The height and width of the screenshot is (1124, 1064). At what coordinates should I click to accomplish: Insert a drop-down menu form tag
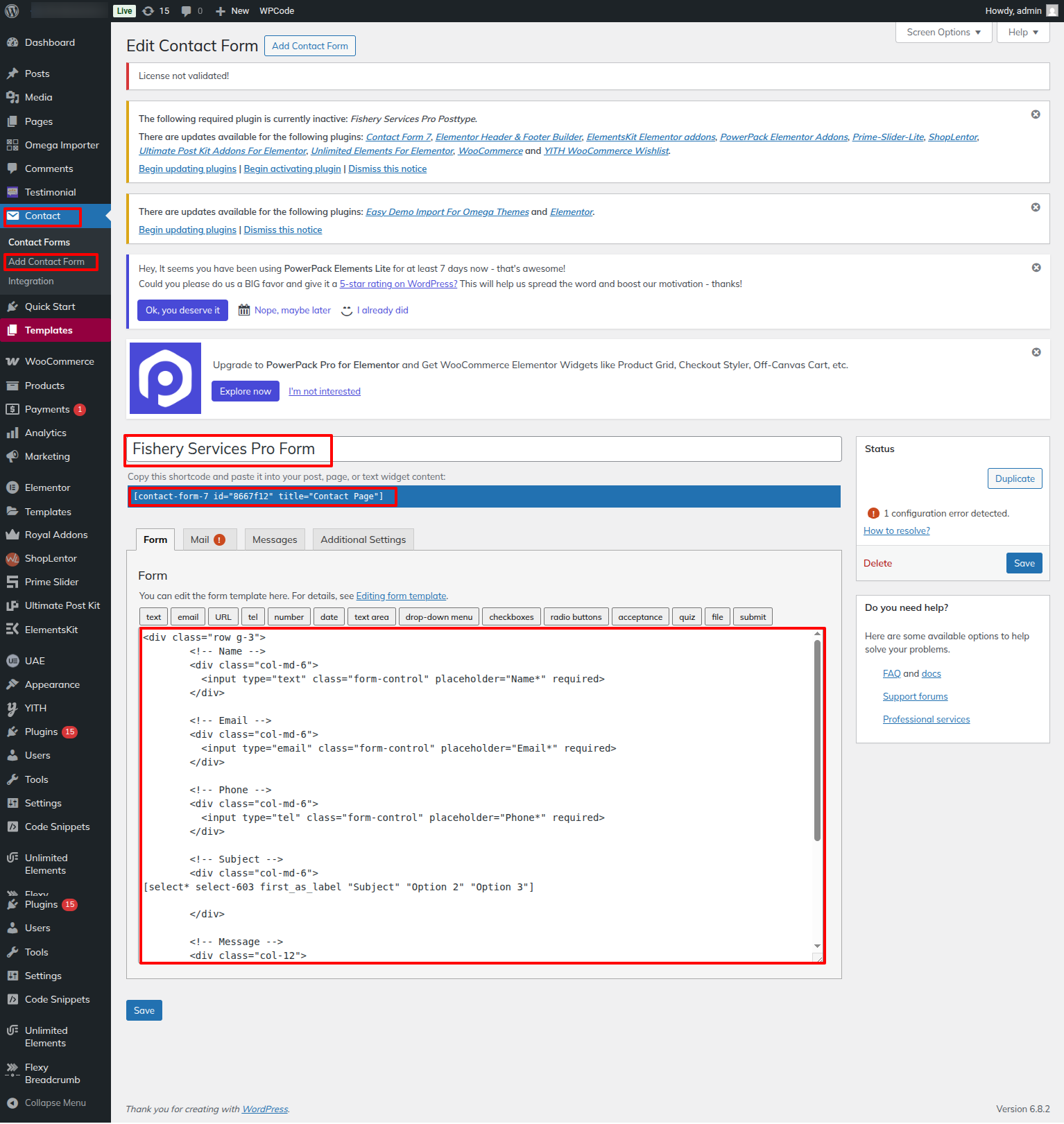tap(438, 617)
